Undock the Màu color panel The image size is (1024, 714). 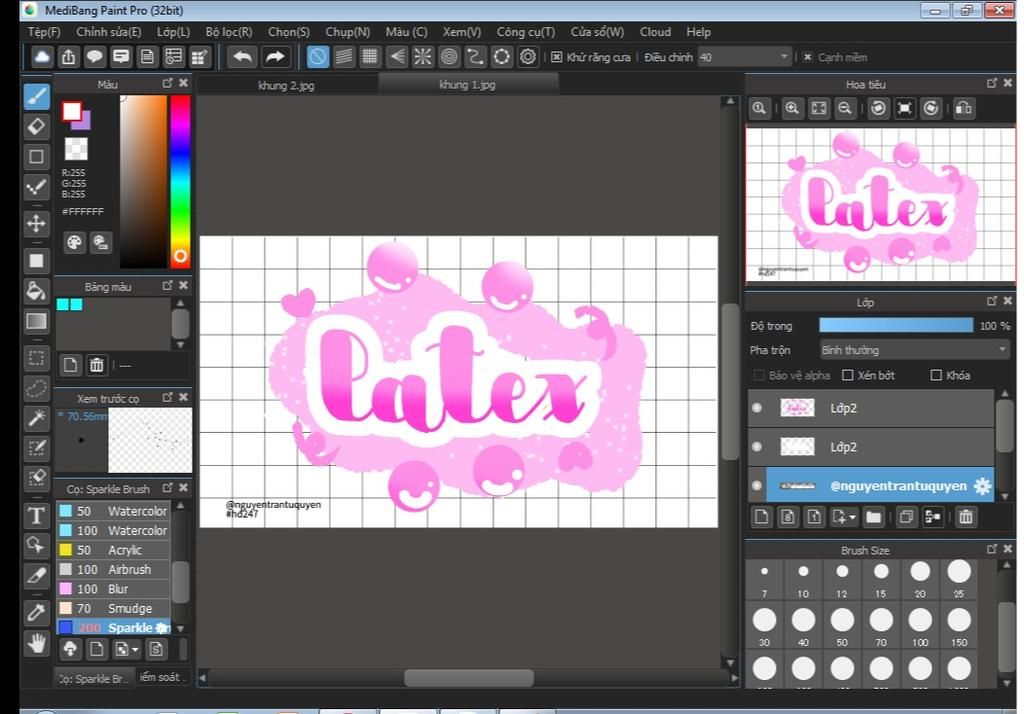click(168, 83)
